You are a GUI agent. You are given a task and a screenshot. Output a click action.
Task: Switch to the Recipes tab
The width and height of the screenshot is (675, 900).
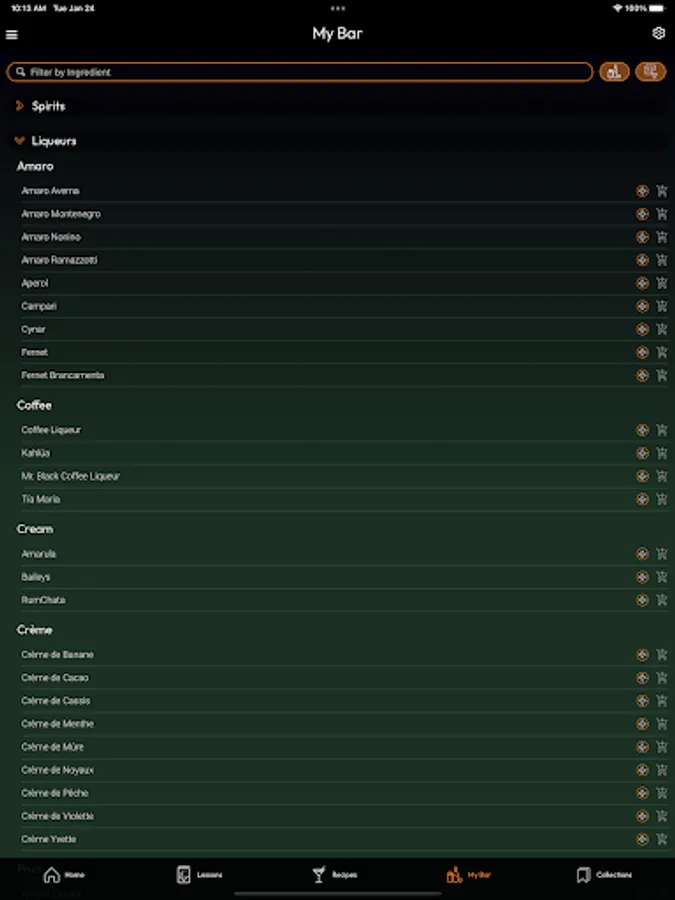click(x=335, y=875)
